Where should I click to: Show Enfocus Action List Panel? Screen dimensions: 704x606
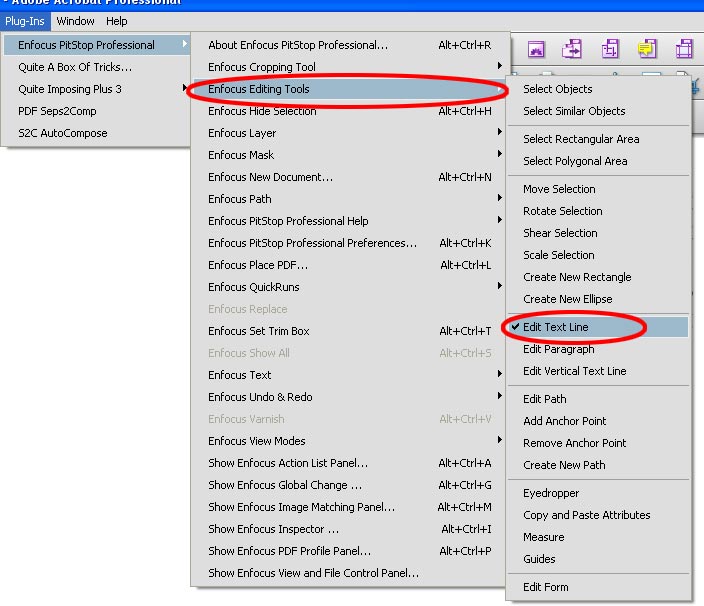pyautogui.click(x=350, y=463)
